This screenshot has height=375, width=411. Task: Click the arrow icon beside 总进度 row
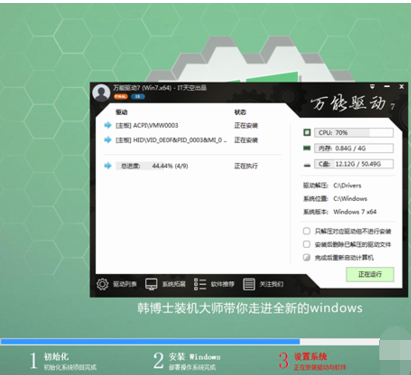[x=108, y=166]
